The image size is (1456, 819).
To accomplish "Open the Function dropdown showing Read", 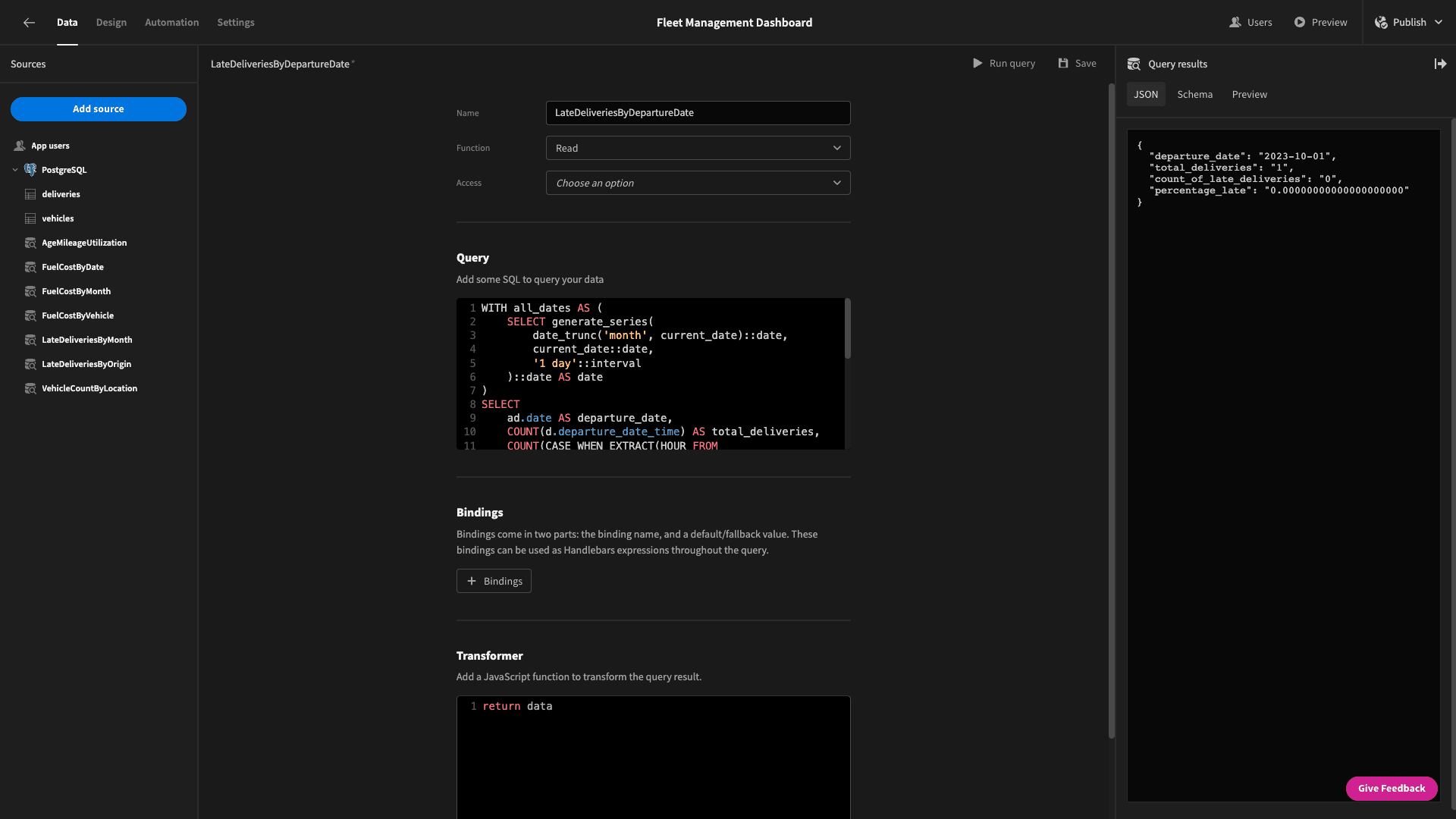I will pos(698,148).
